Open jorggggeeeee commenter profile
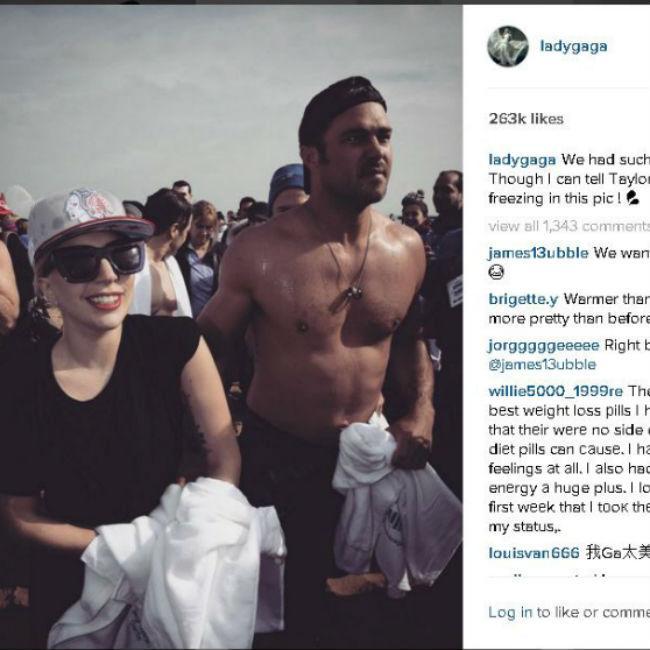650x650 pixels. click(544, 345)
